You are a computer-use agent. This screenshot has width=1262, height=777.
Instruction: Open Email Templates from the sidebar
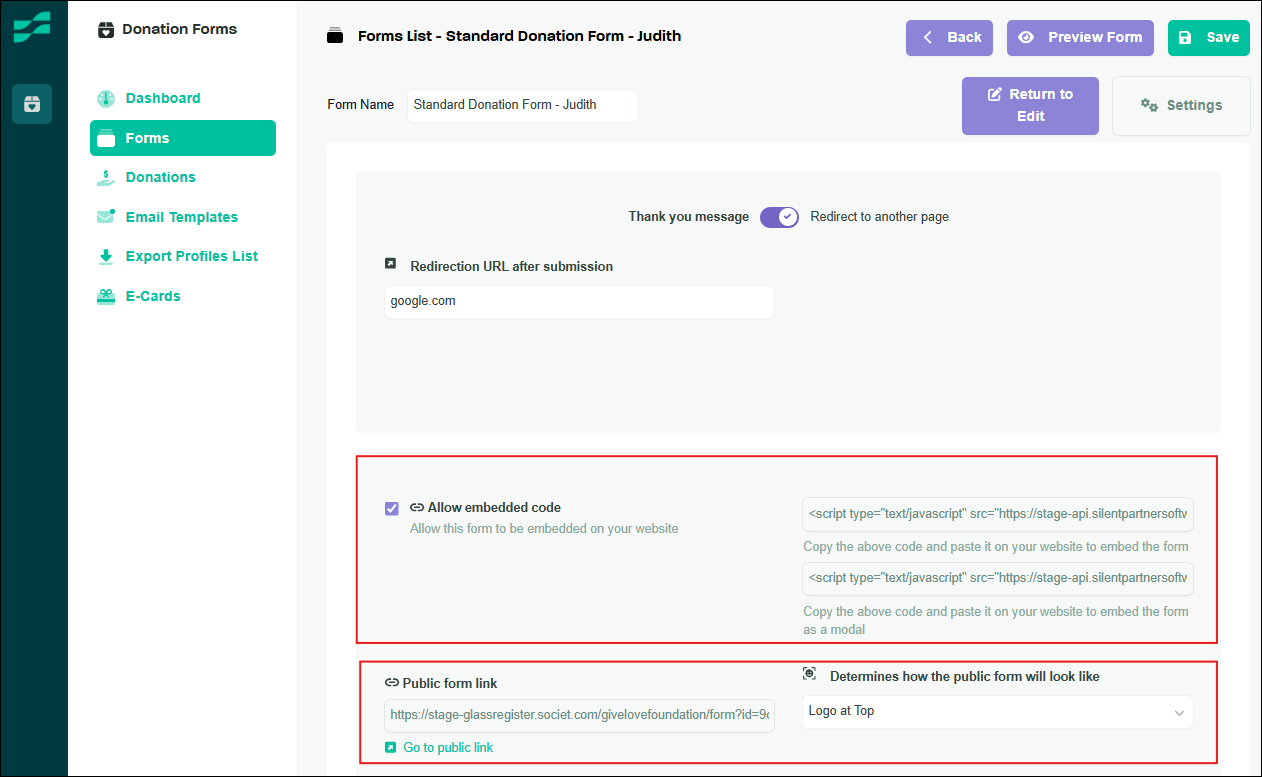[x=181, y=217]
